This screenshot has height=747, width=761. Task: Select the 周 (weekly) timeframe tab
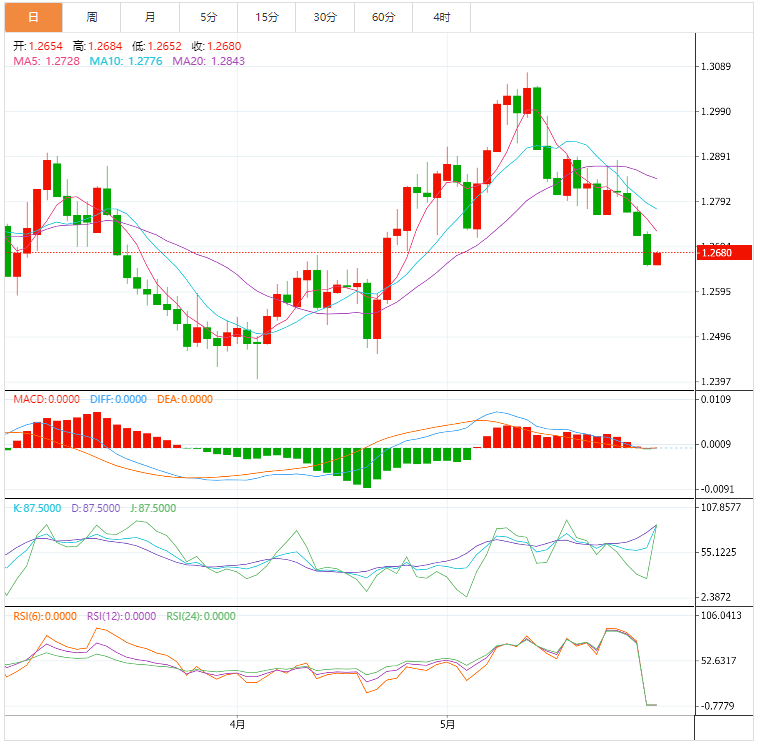pos(92,17)
